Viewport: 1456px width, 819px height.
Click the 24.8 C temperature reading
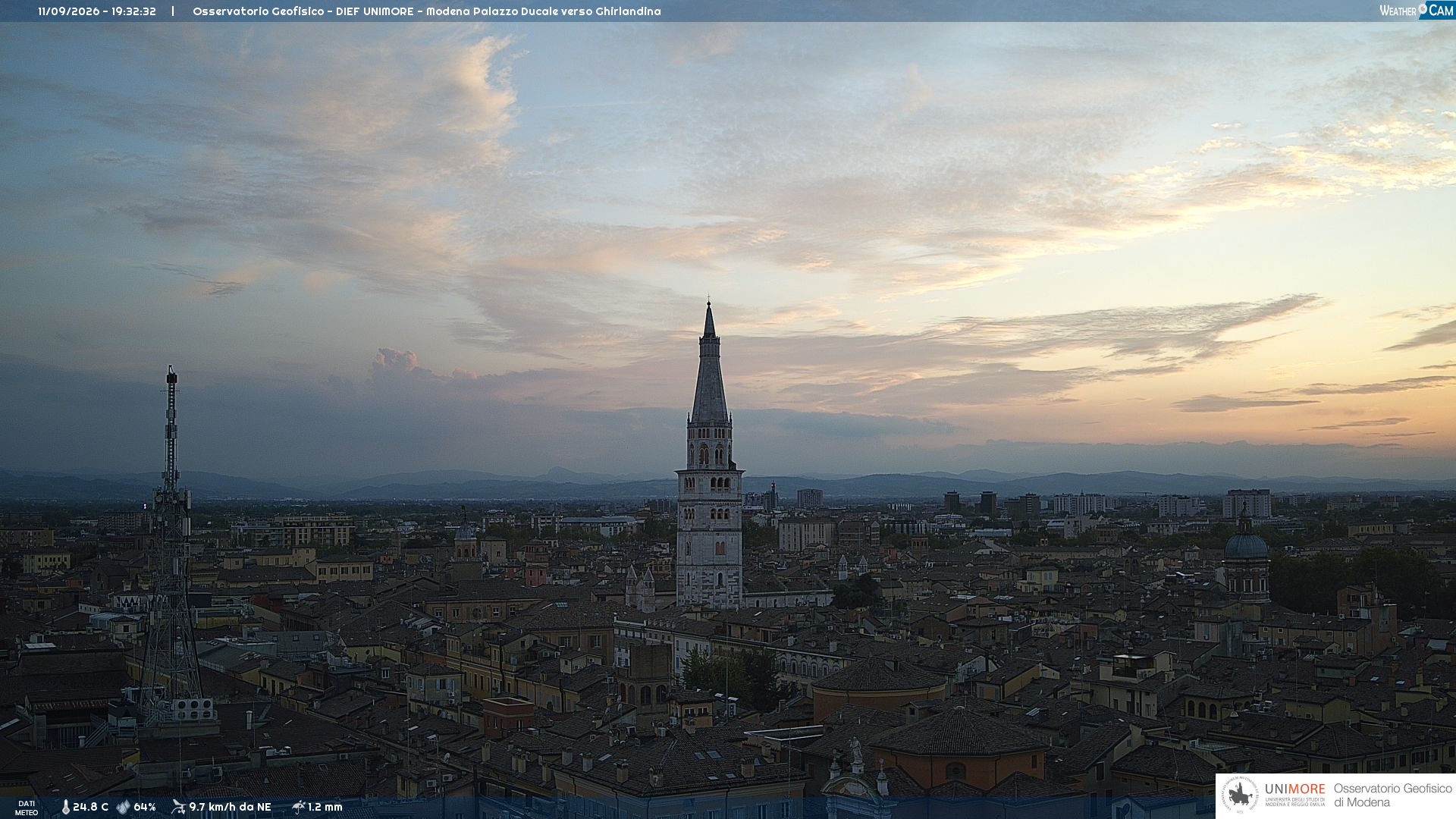(x=90, y=807)
